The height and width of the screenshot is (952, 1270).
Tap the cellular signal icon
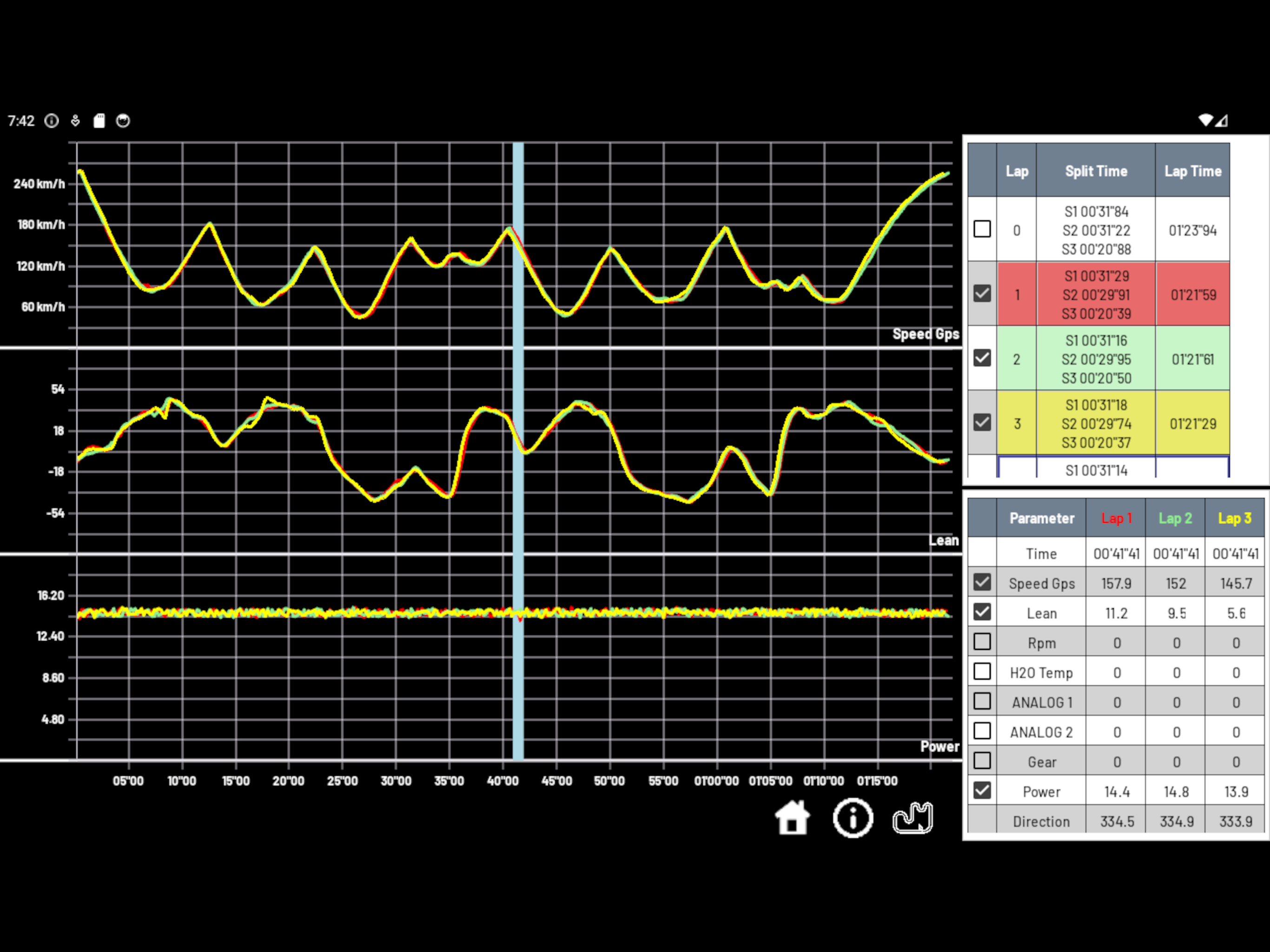click(1221, 120)
